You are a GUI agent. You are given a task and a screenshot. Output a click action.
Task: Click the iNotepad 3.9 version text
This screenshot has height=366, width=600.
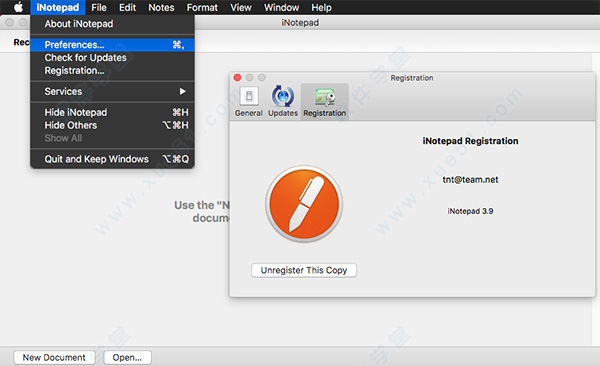(x=470, y=211)
